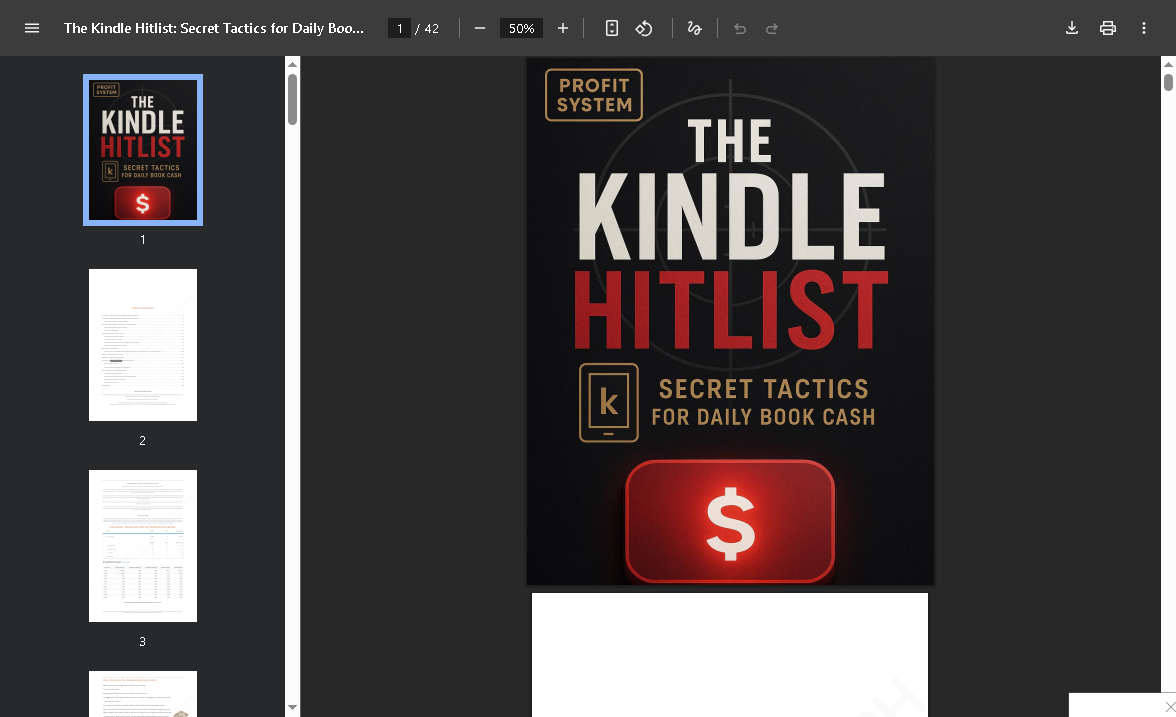Select the draw annotation tool
This screenshot has height=717, width=1176.
coord(694,28)
